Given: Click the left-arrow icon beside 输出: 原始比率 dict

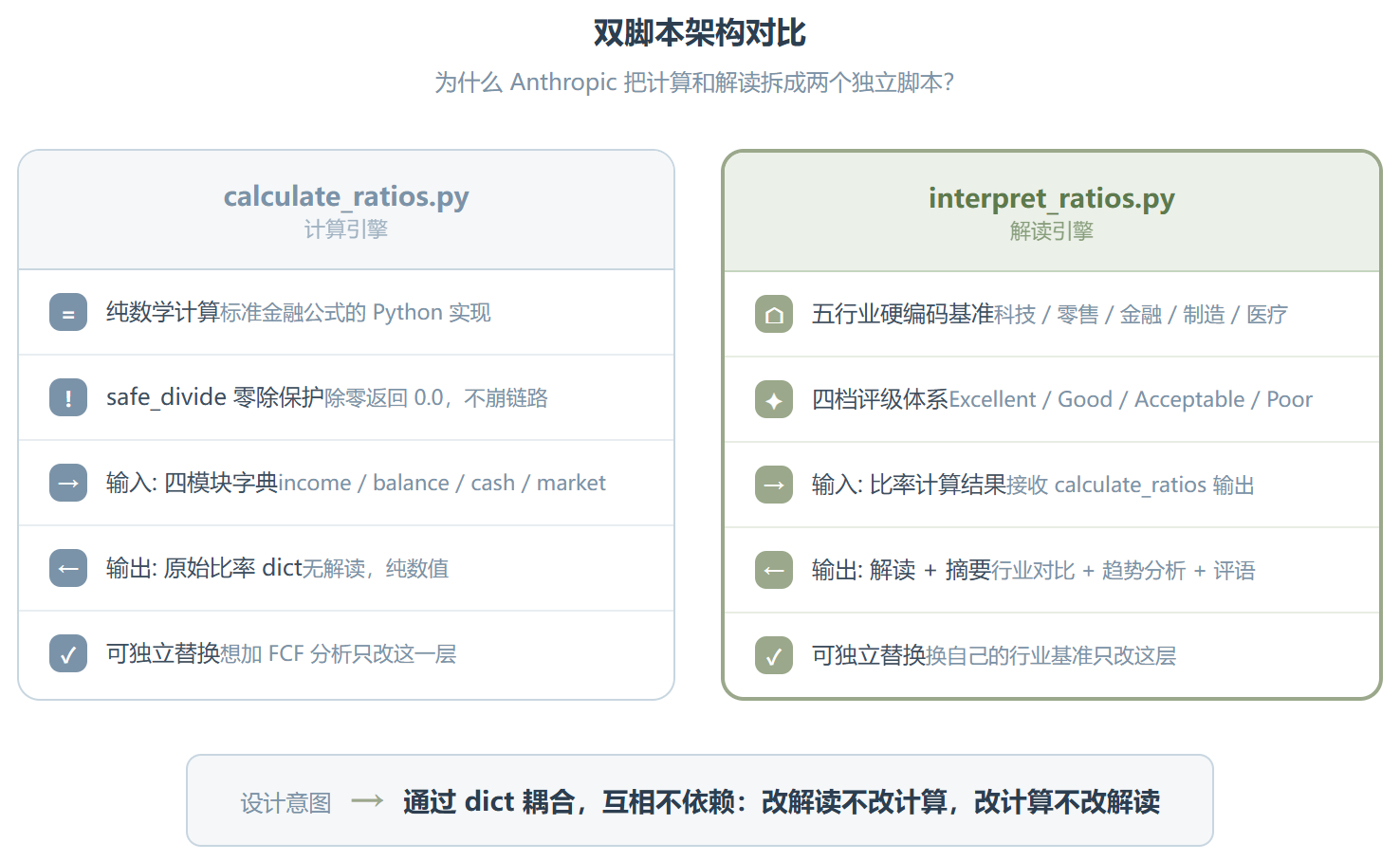Looking at the screenshot, I should pos(68,569).
